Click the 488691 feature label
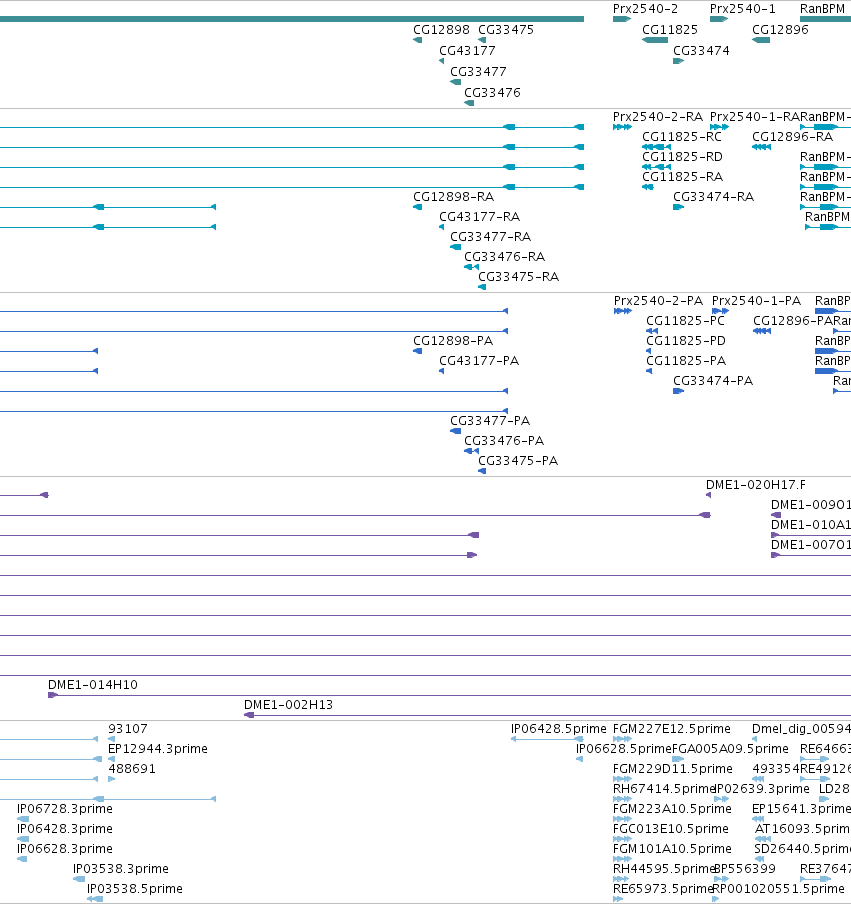This screenshot has height=904, width=851. coord(132,769)
